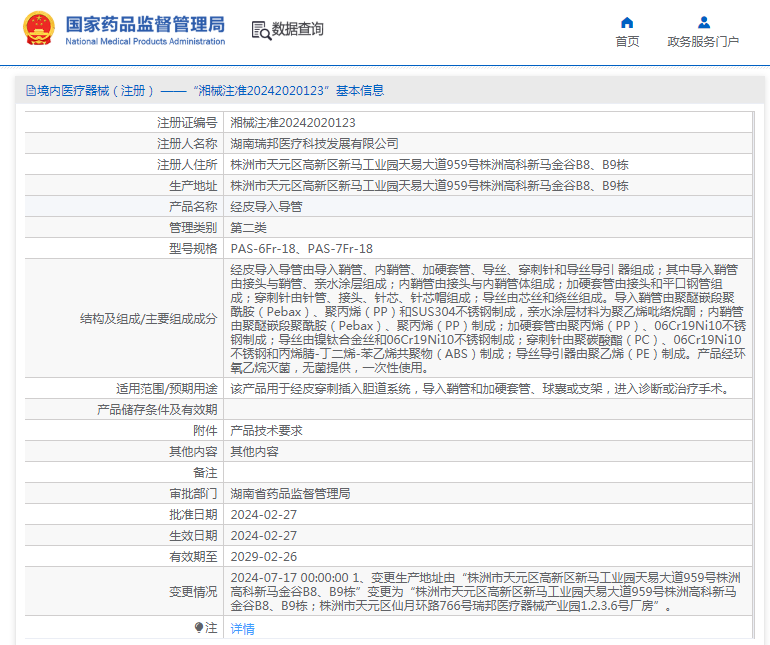
Task: Open the 数据查询 search icon
Action: tap(261, 30)
